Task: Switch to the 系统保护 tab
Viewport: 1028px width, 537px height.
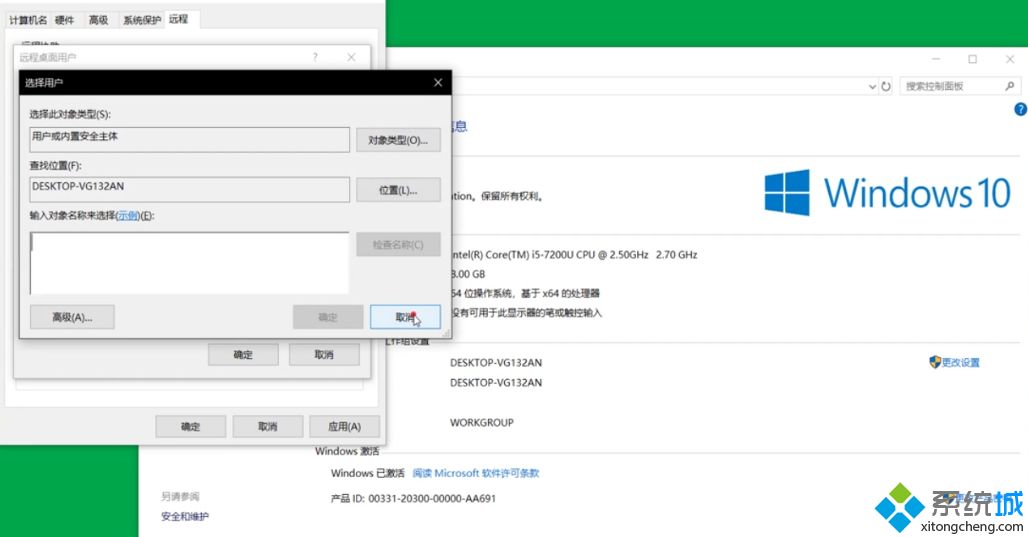Action: click(142, 20)
